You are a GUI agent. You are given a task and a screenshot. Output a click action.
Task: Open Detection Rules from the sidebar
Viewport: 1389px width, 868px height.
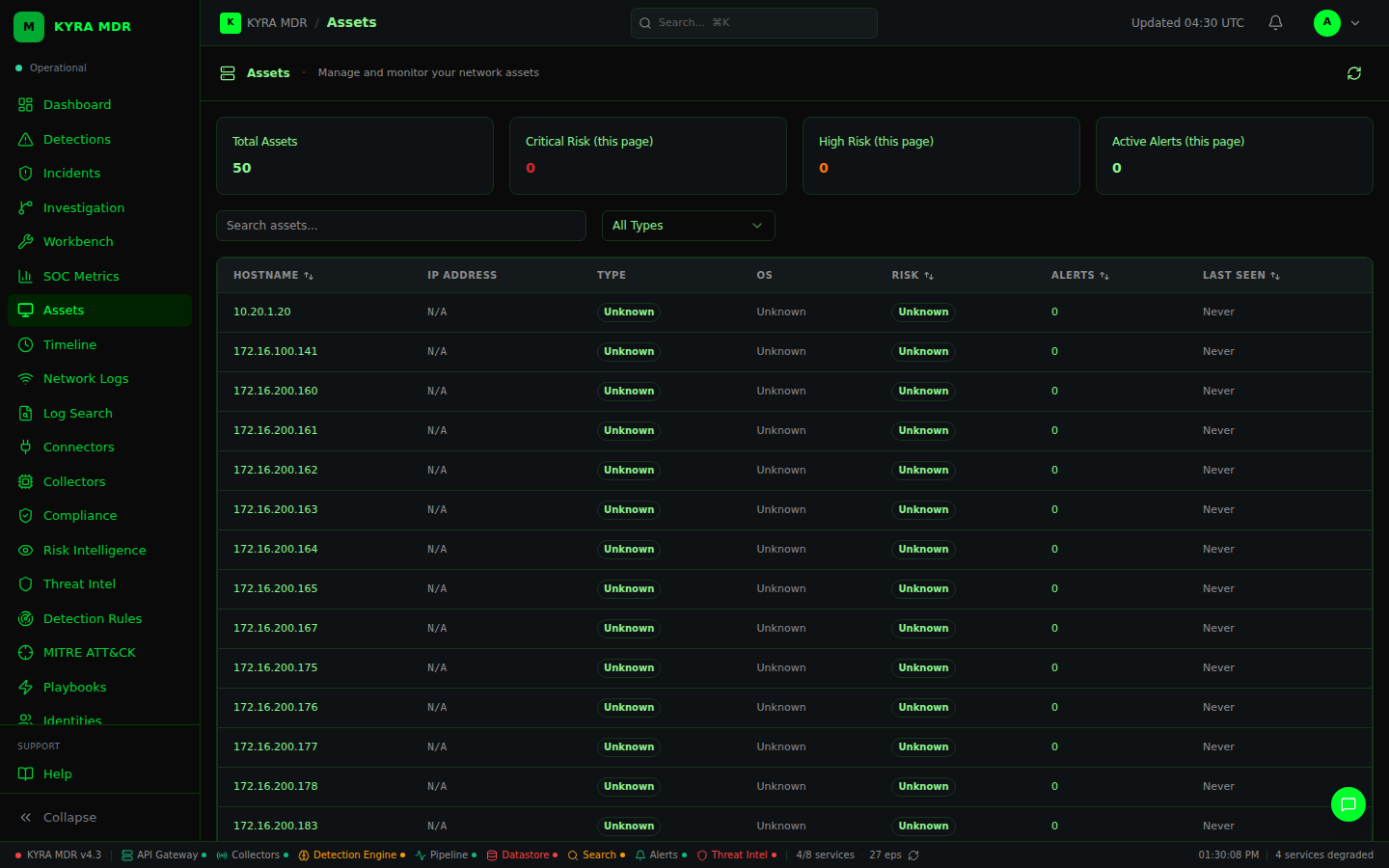tap(92, 619)
